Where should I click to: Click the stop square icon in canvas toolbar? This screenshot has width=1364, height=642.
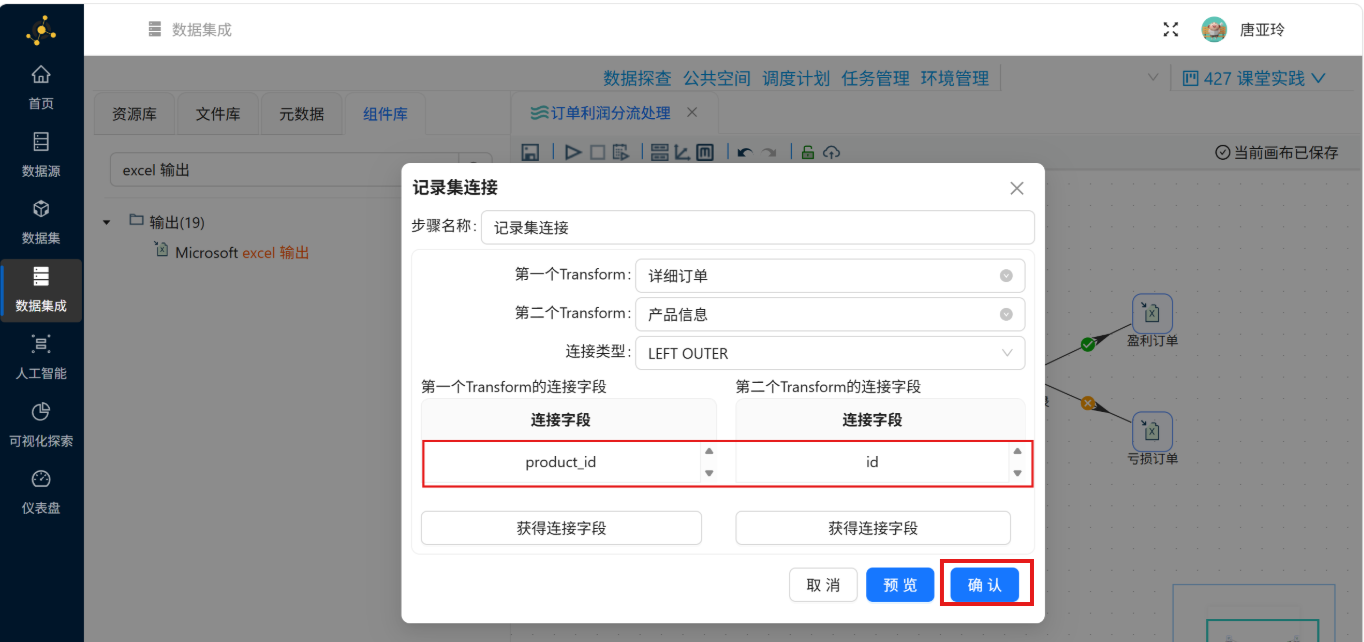597,152
